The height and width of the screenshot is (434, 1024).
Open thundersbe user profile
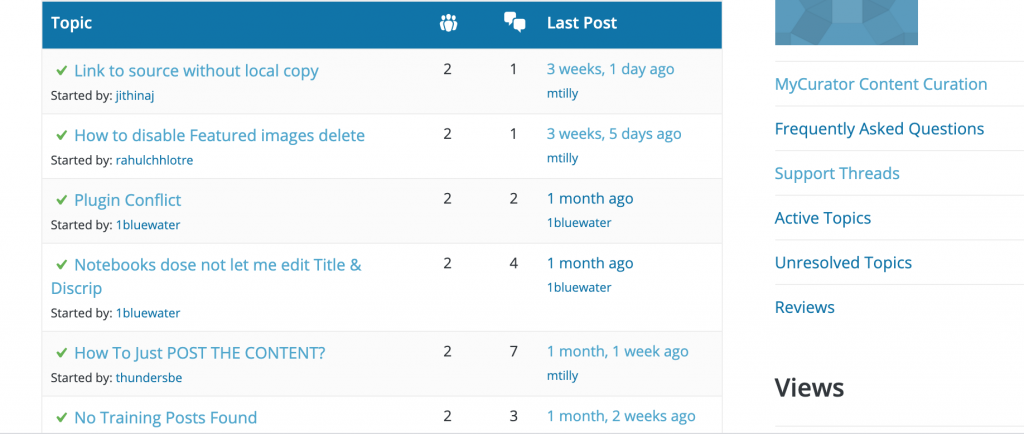click(149, 378)
